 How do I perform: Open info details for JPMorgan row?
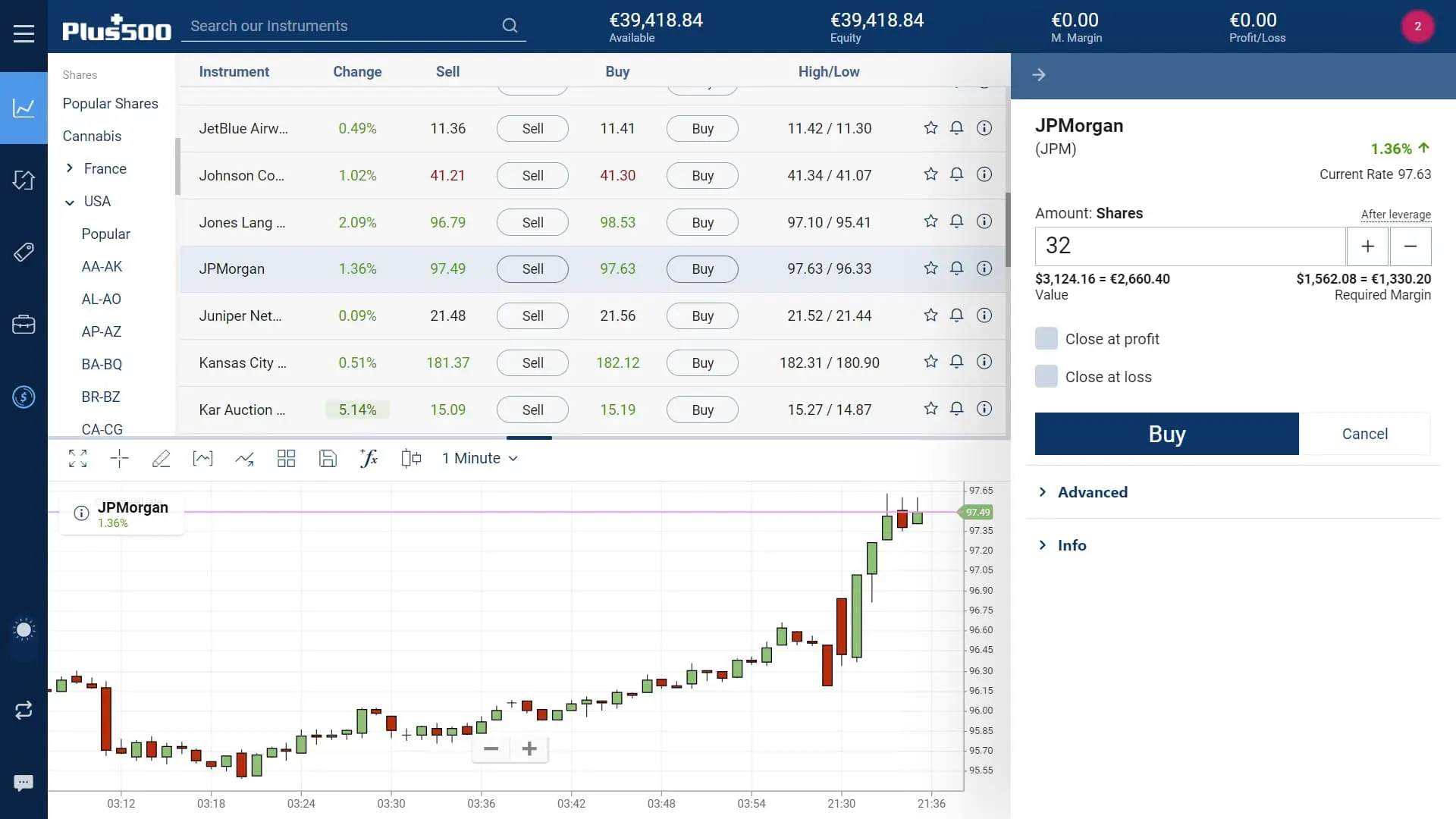click(x=984, y=268)
